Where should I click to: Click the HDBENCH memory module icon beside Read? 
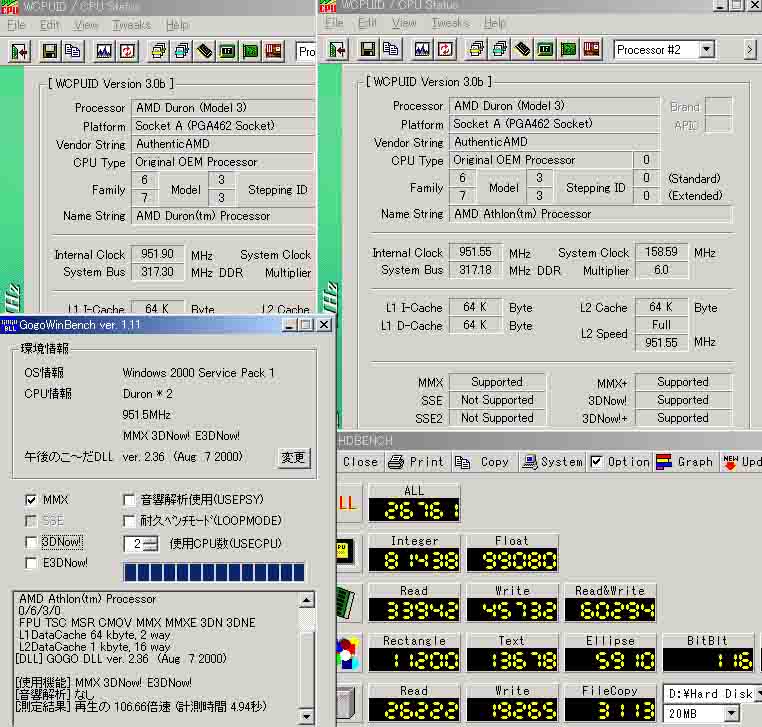349,604
